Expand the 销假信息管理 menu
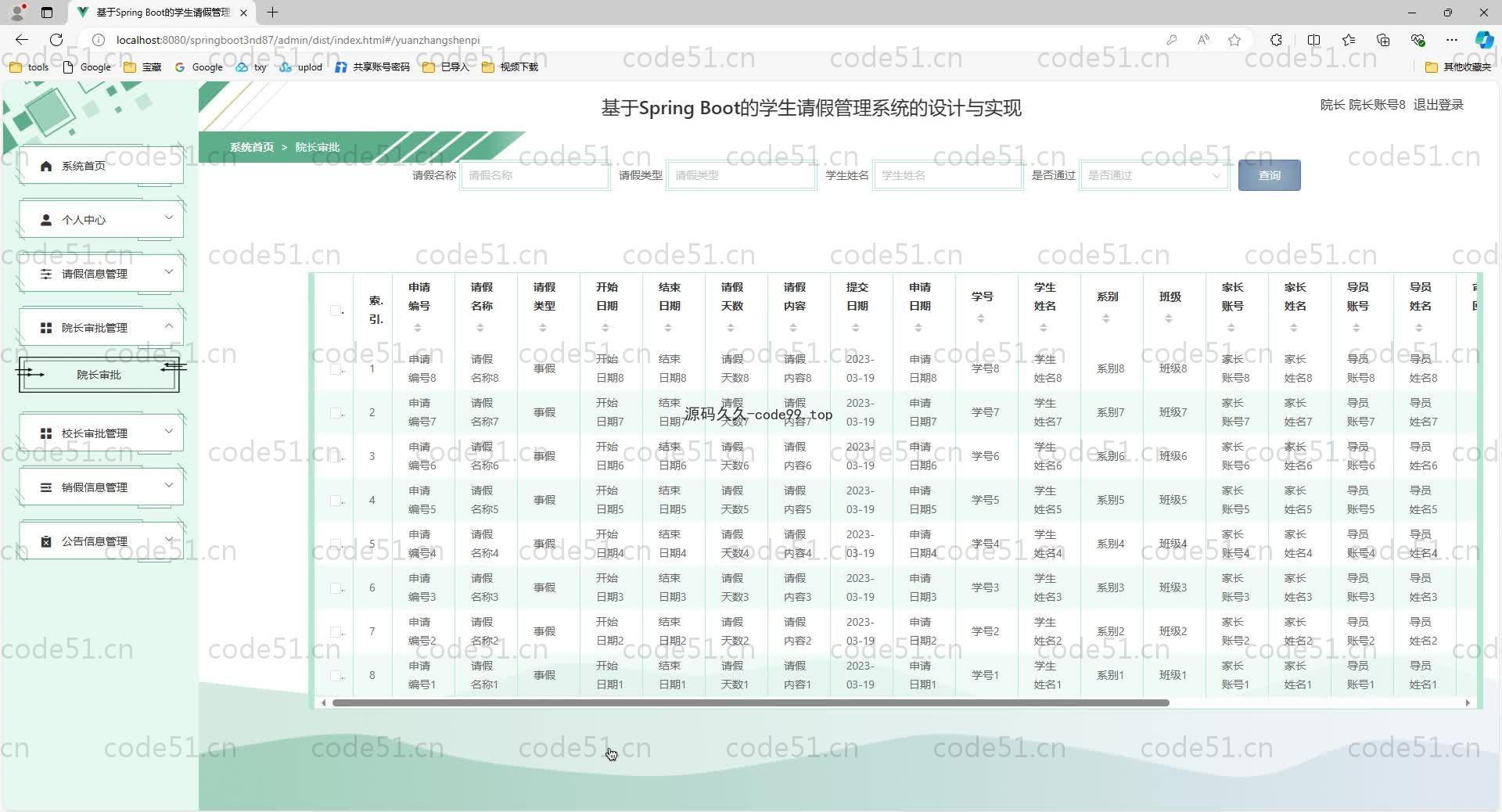The image size is (1502, 812). pyautogui.click(x=101, y=487)
